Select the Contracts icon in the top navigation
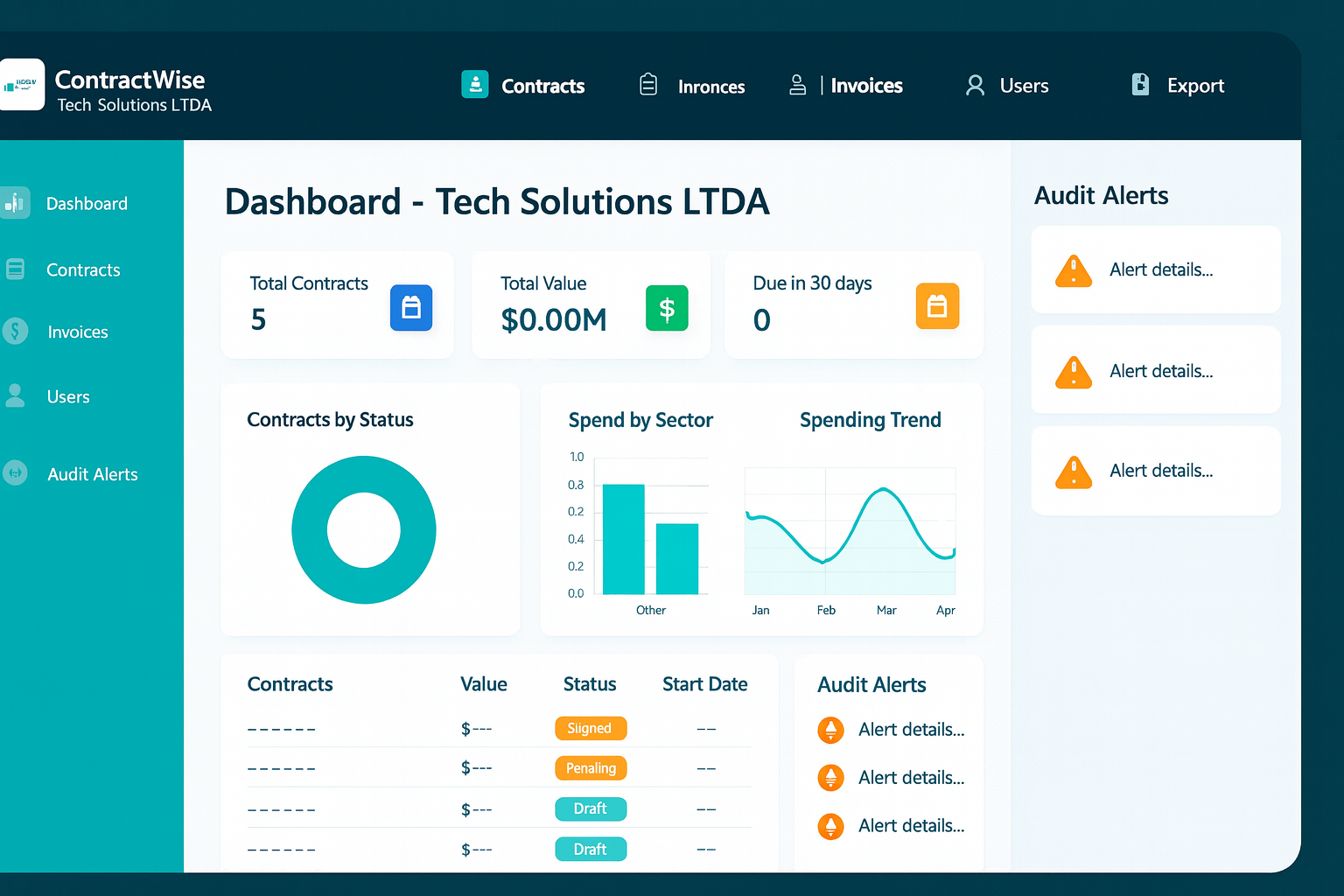 (x=475, y=84)
